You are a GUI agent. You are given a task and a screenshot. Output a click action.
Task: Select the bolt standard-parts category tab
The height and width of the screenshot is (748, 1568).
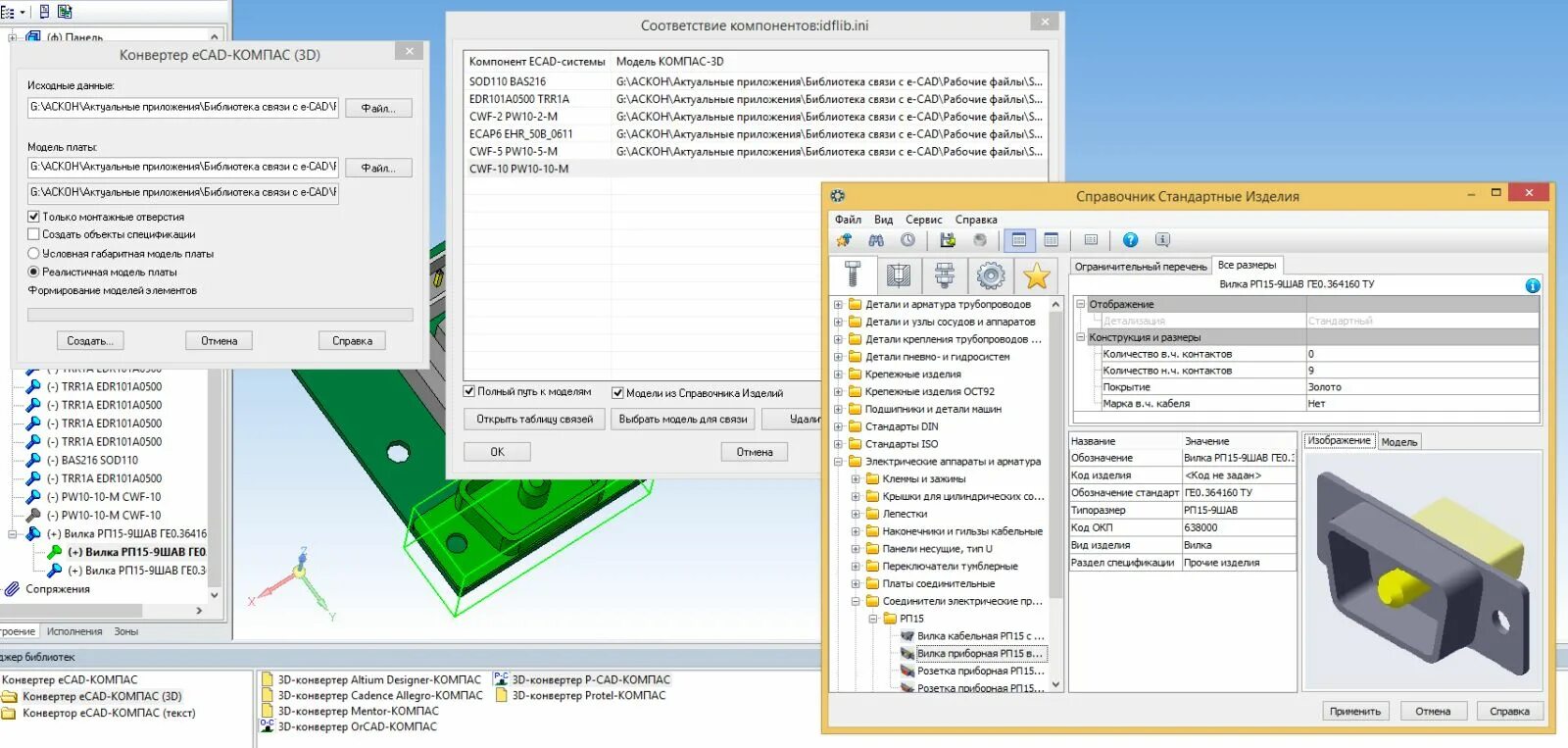(853, 275)
